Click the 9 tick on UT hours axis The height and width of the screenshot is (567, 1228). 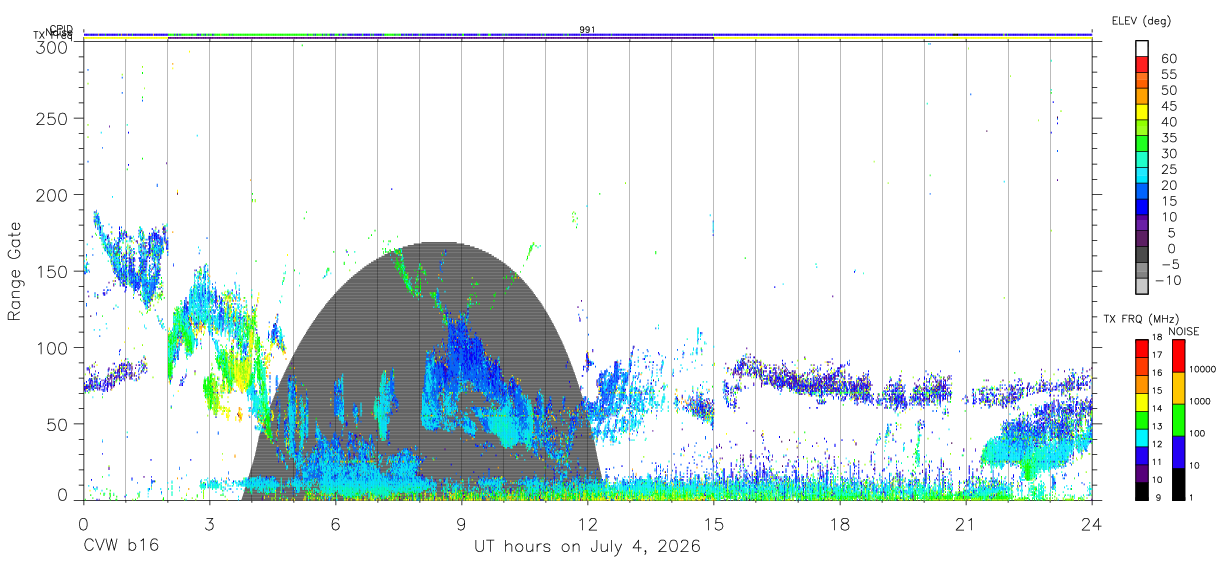[x=461, y=522]
